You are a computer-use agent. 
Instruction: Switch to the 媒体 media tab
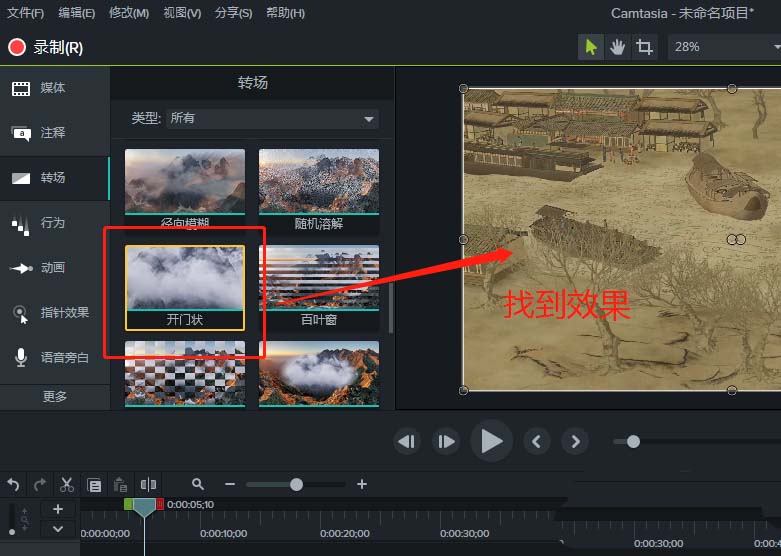point(54,88)
